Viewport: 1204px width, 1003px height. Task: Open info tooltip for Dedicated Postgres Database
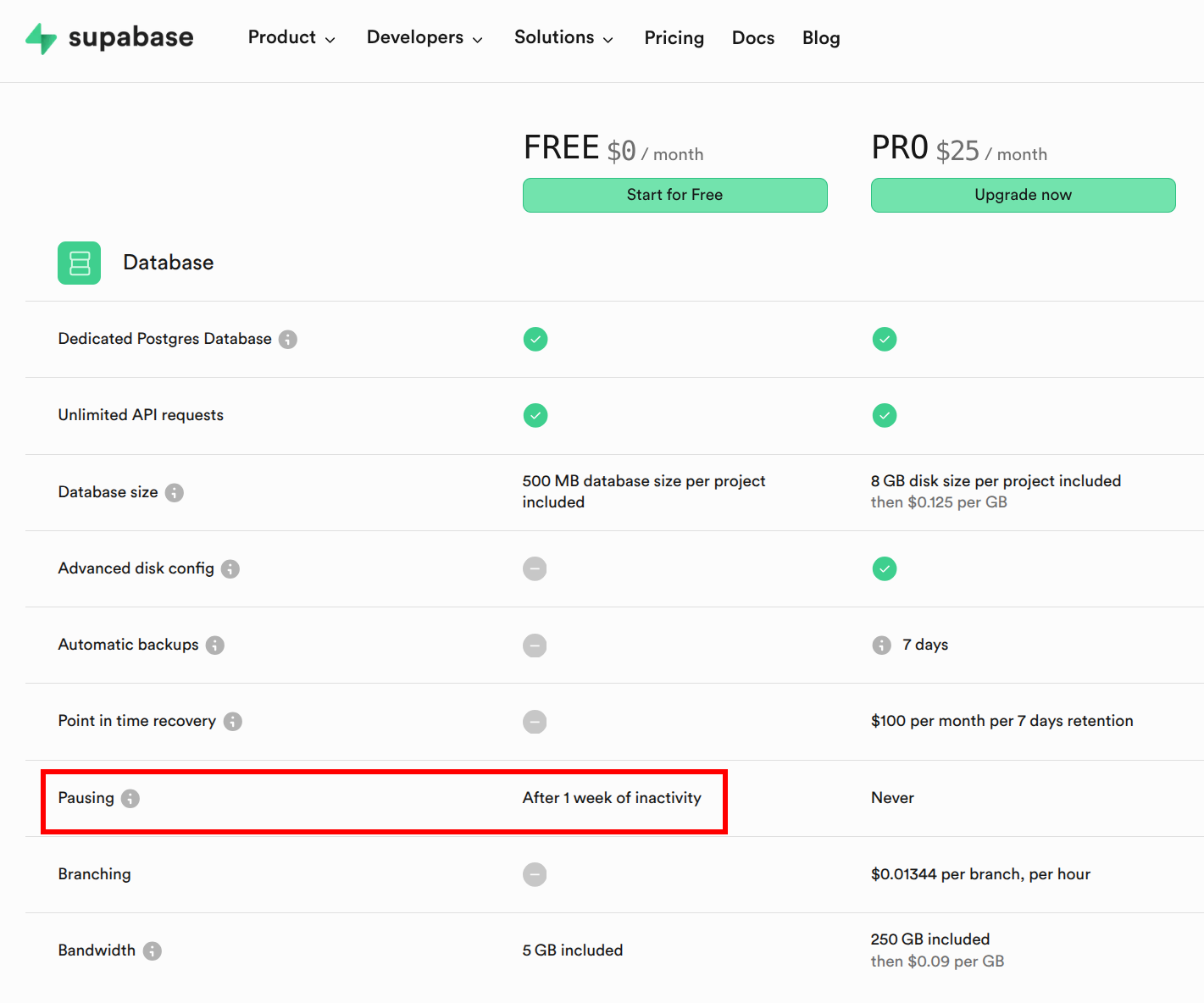tap(288, 340)
